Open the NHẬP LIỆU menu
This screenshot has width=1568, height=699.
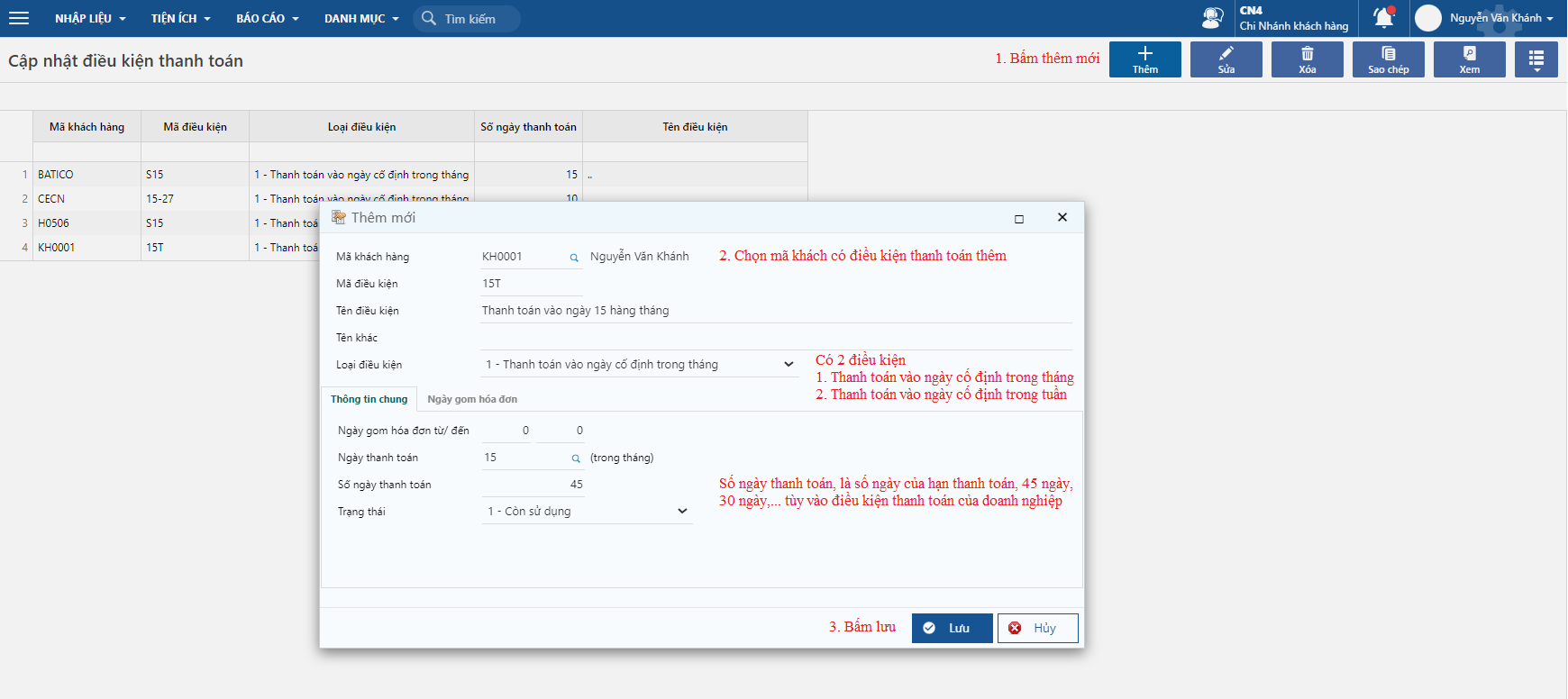tap(90, 18)
